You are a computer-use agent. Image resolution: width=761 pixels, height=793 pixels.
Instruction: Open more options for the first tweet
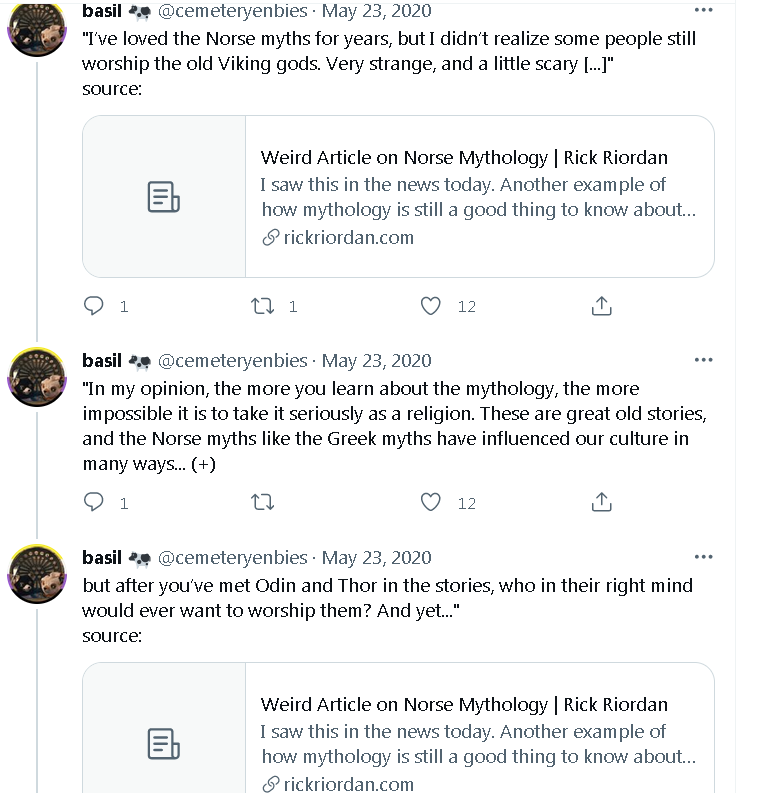[703, 10]
